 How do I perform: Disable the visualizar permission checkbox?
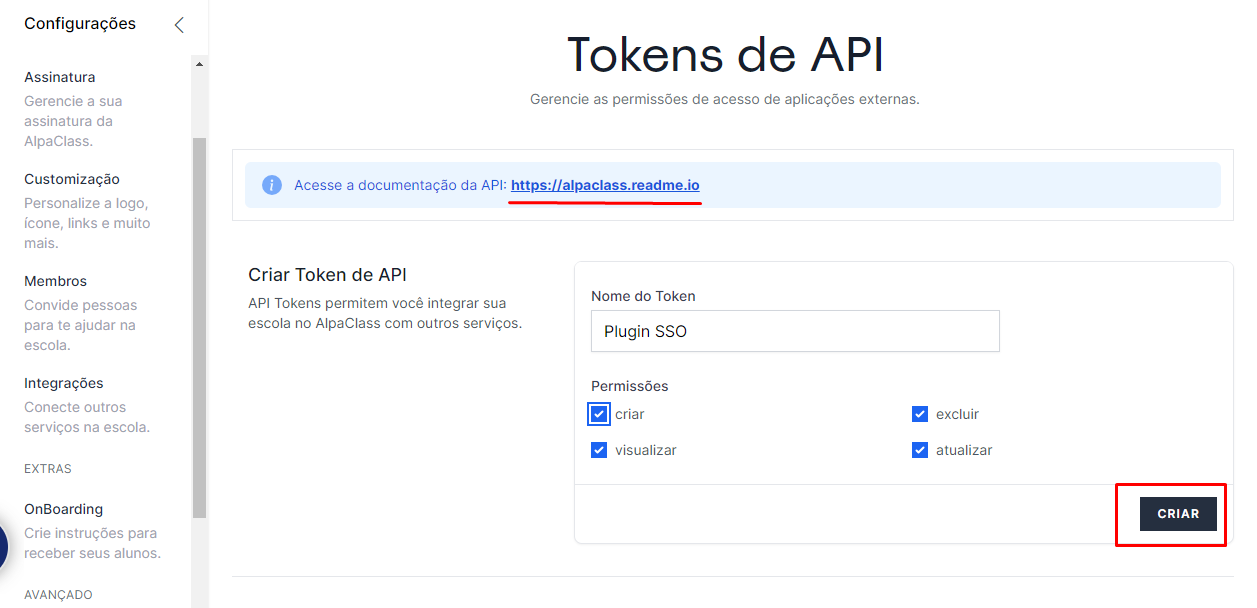pyautogui.click(x=599, y=450)
